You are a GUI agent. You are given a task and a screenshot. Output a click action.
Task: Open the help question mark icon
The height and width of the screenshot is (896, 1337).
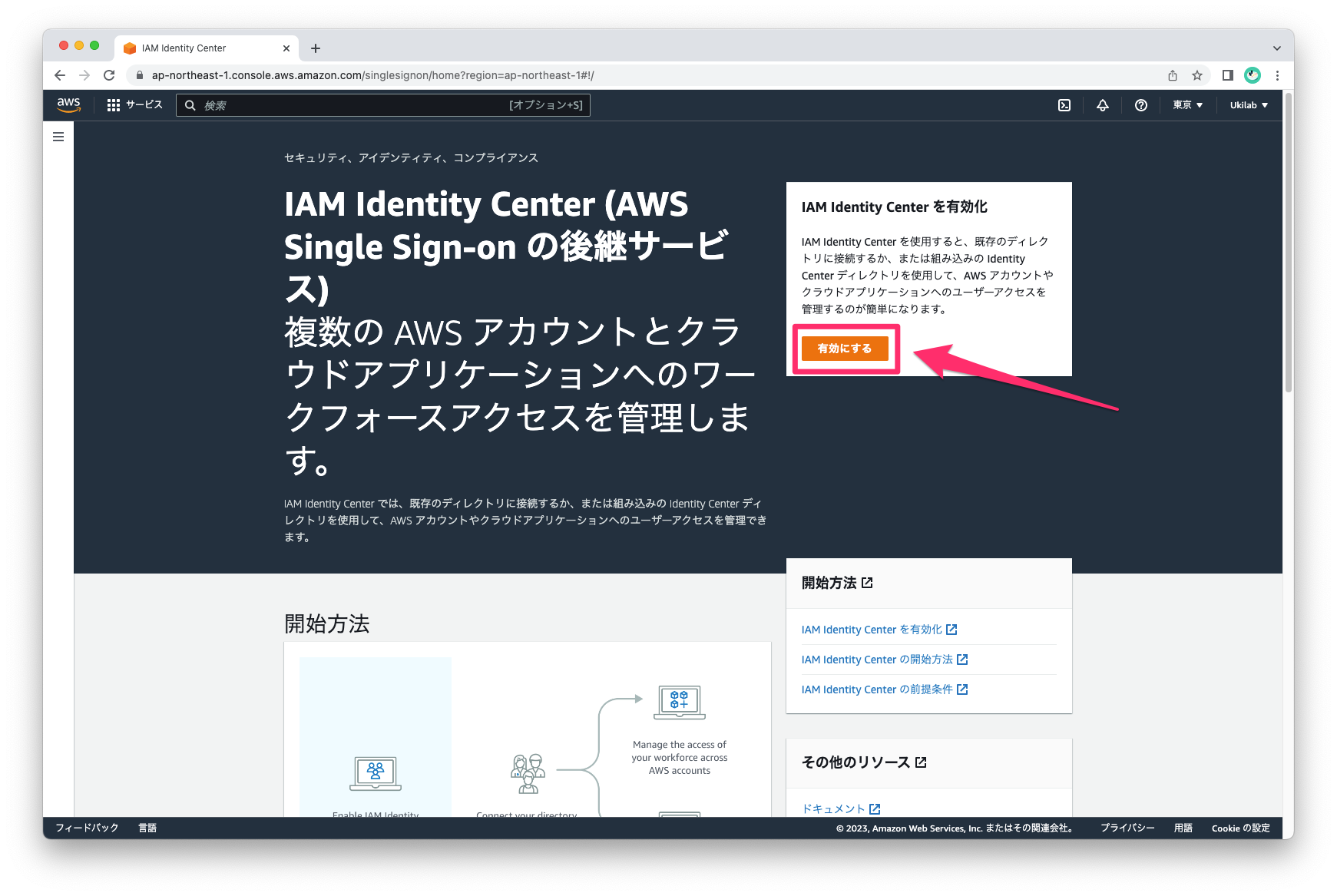click(1141, 105)
